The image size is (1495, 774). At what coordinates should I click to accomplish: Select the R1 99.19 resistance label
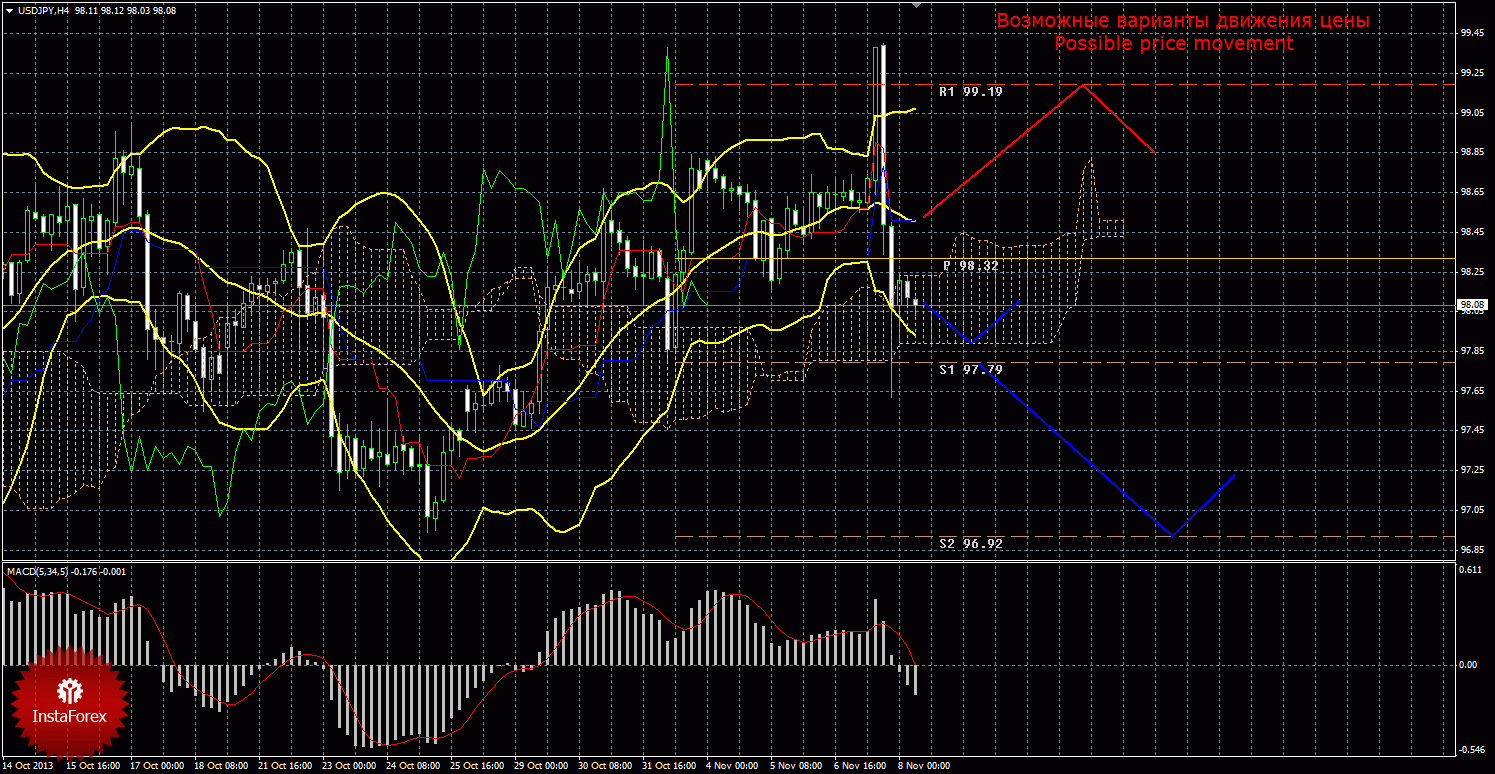pyautogui.click(x=970, y=91)
